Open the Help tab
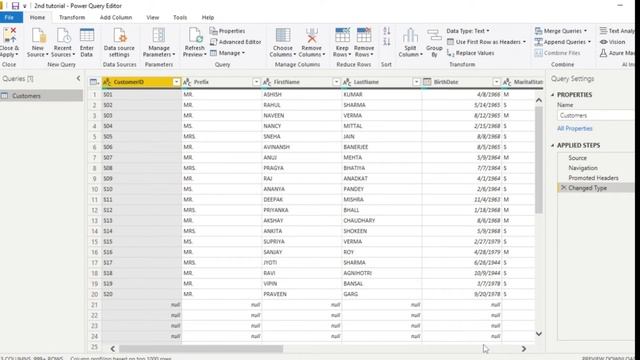The width and height of the screenshot is (640, 360). [208, 18]
